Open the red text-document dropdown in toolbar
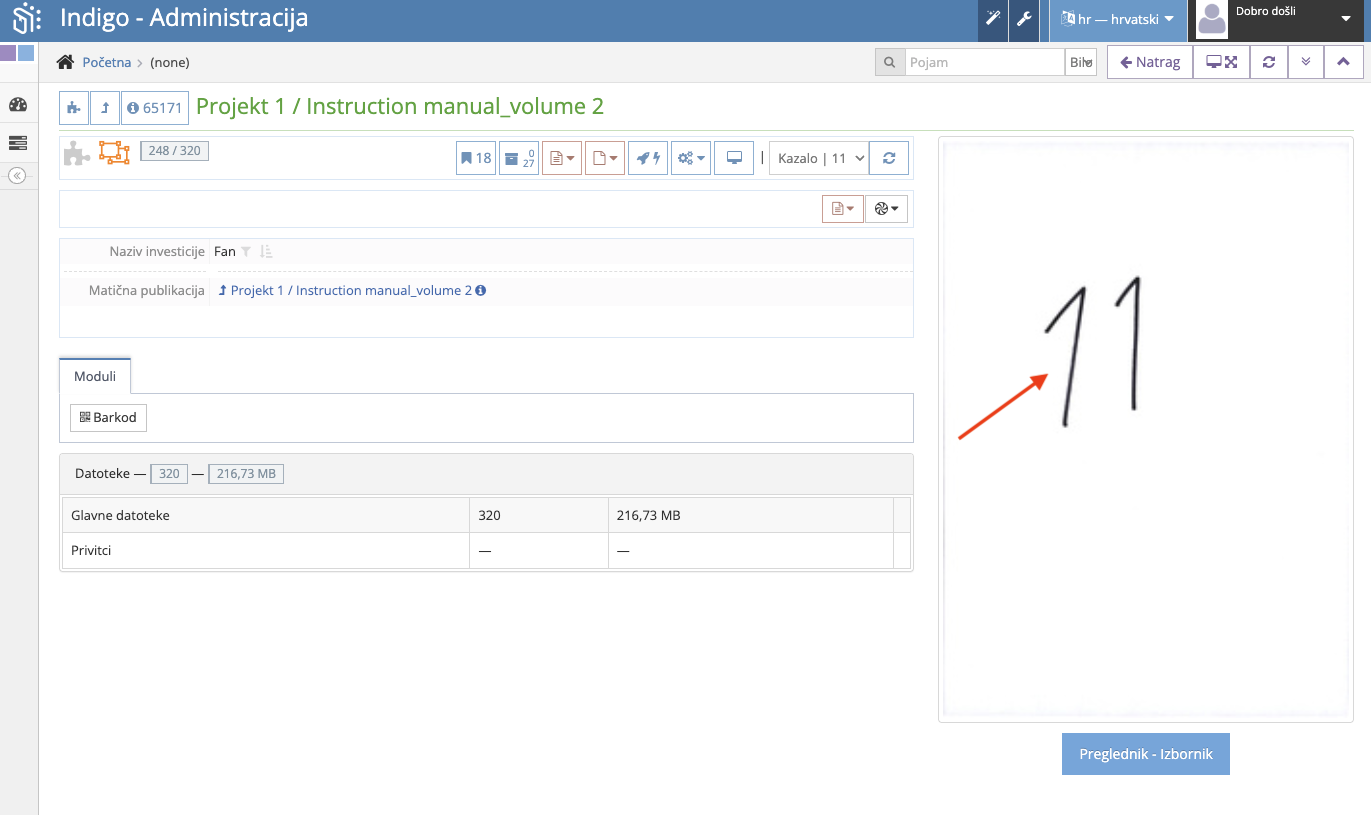Viewport: 1371px width, 815px height. point(562,158)
